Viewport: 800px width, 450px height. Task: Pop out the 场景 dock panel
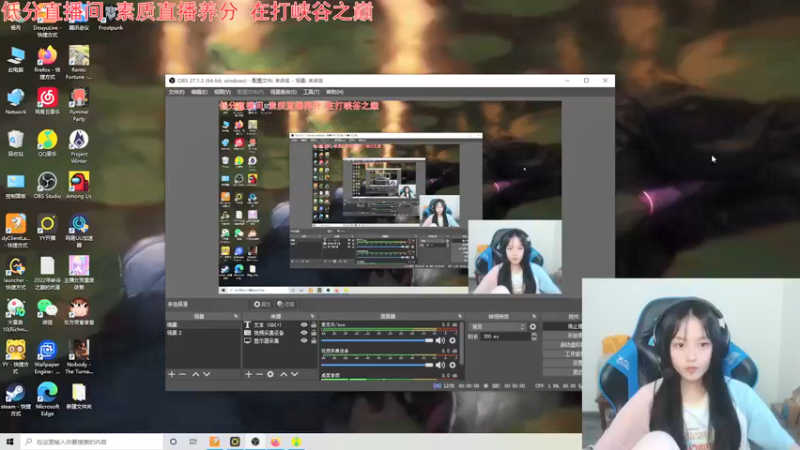click(236, 316)
